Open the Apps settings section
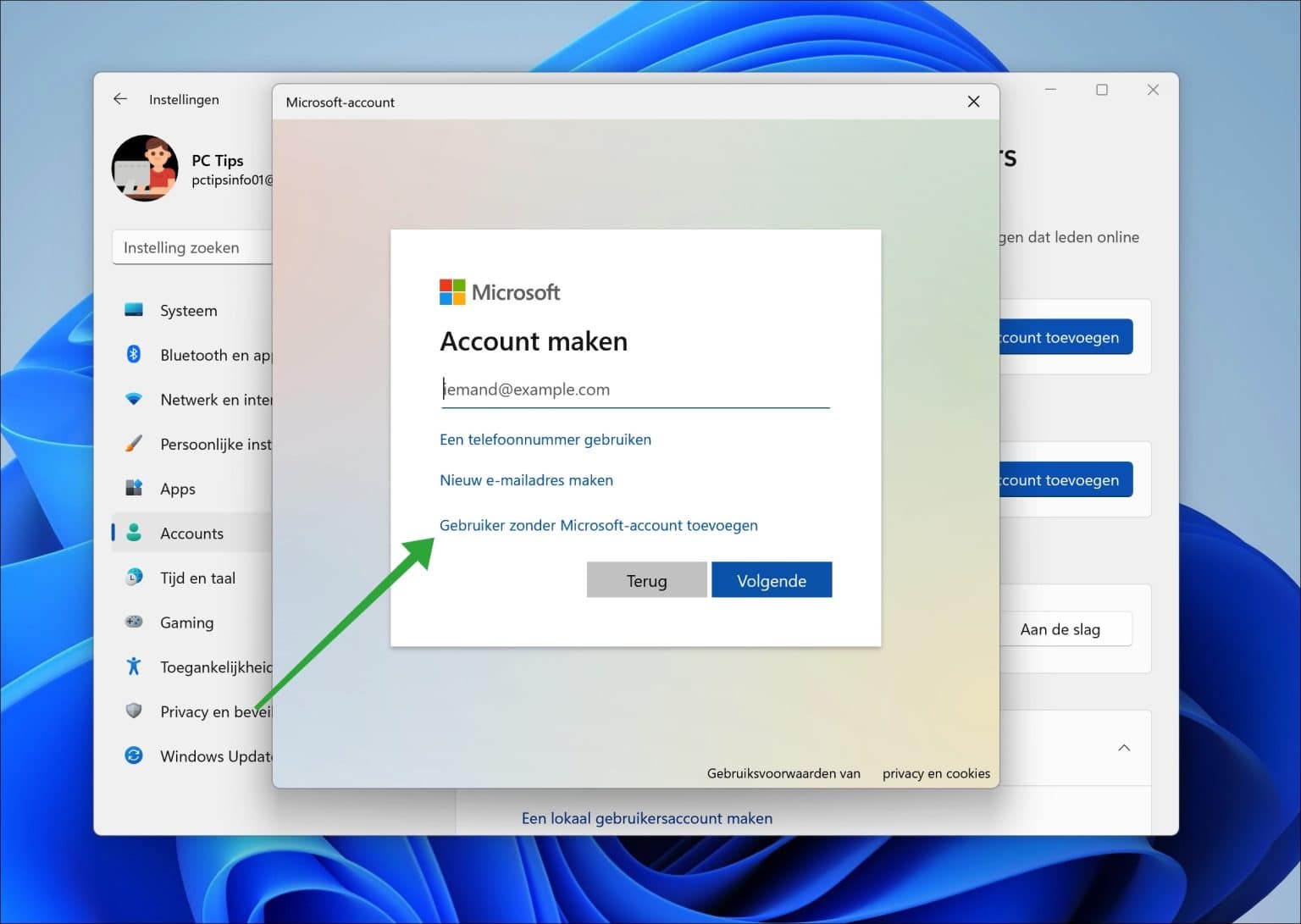 coord(177,488)
